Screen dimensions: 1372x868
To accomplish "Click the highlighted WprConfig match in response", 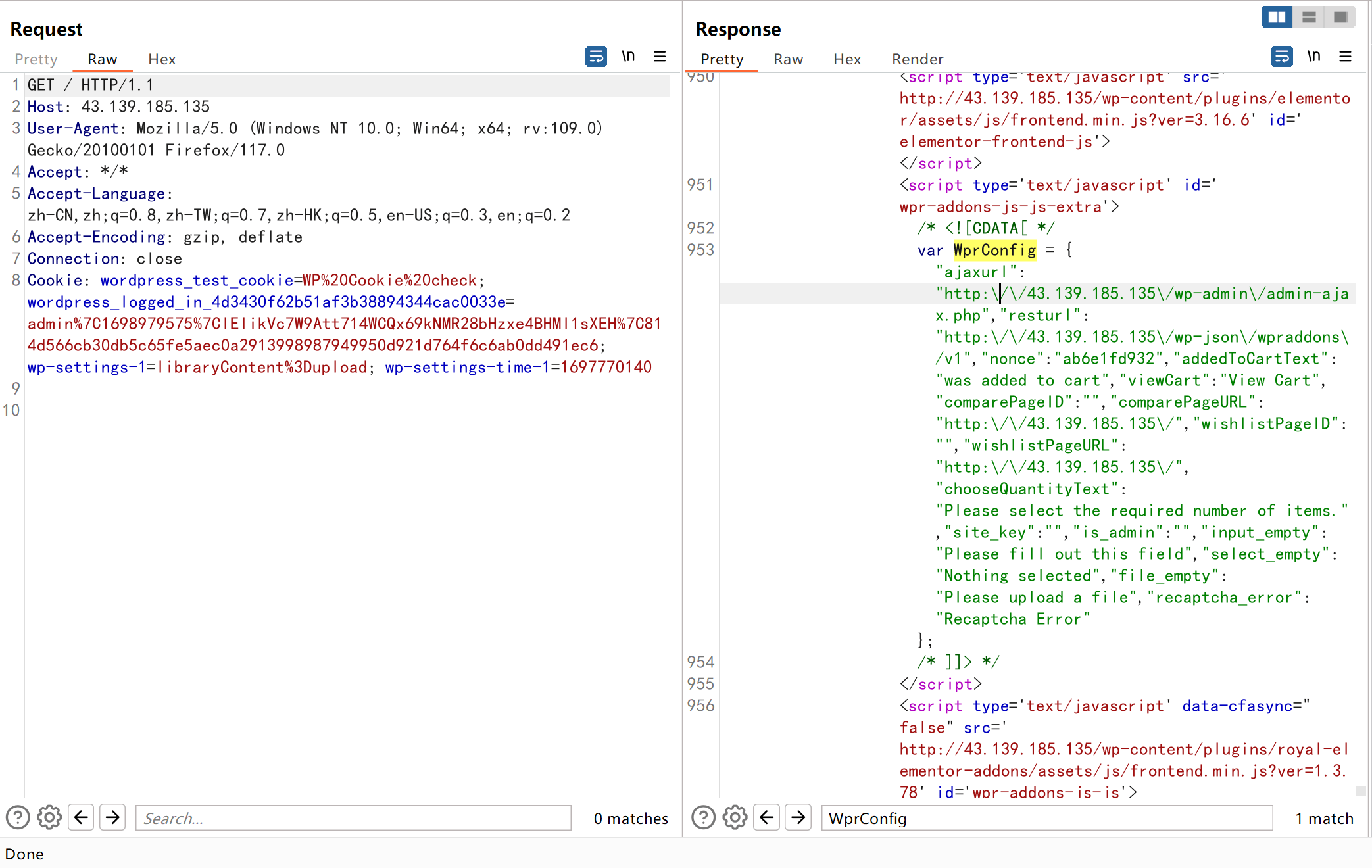I will (994, 250).
